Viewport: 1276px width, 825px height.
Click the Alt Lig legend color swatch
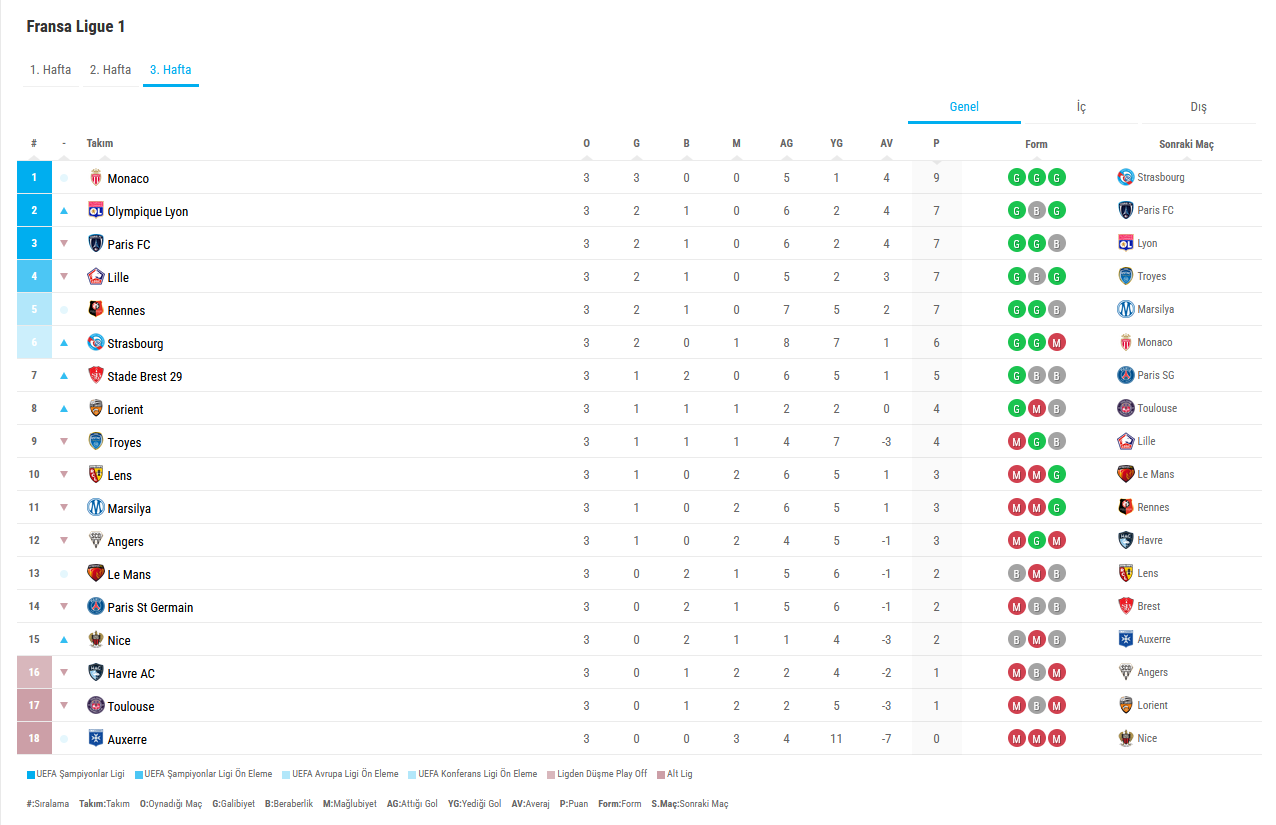661,775
